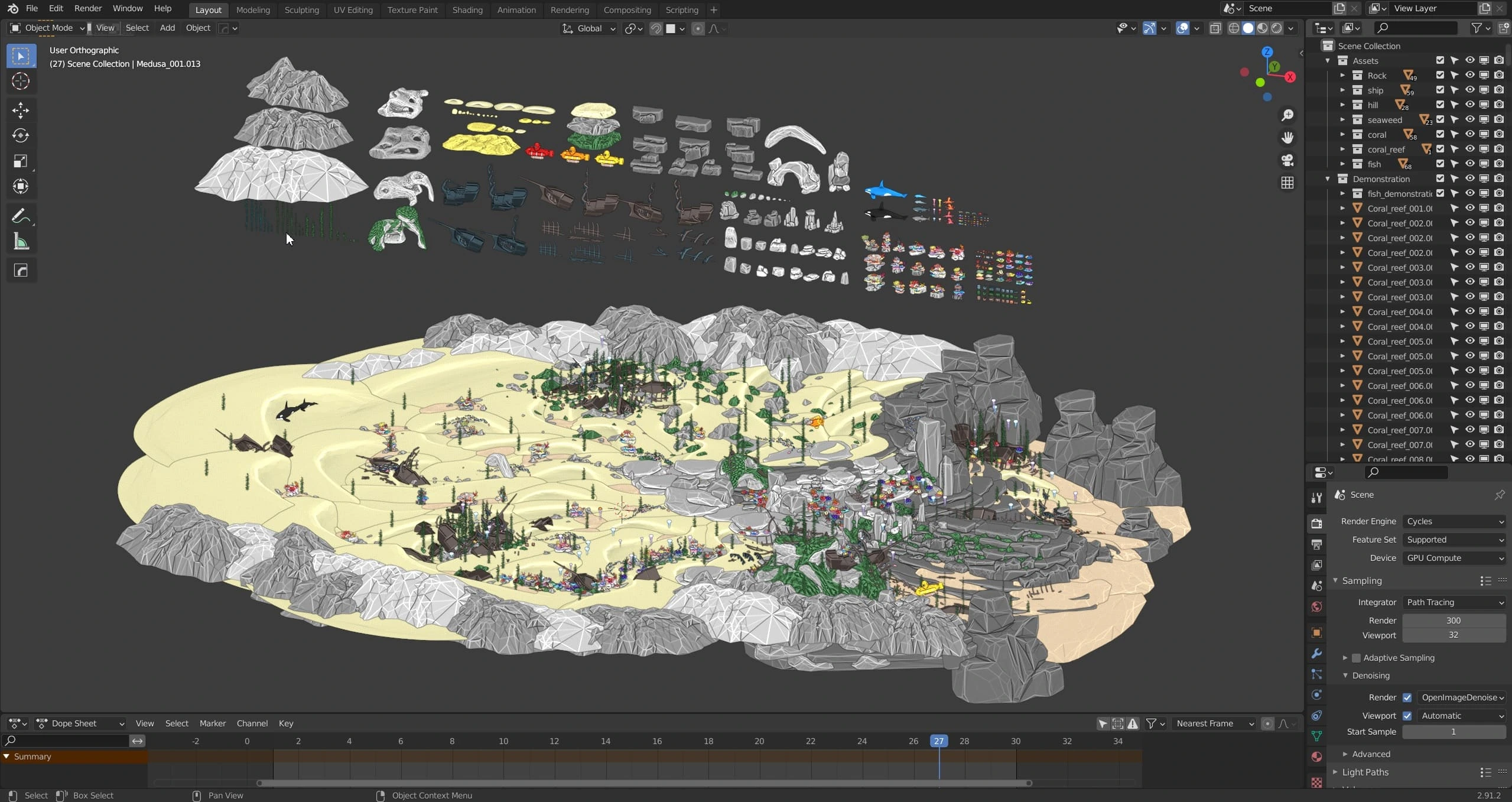Expand the Rock collection in outliner

pos(1342,75)
